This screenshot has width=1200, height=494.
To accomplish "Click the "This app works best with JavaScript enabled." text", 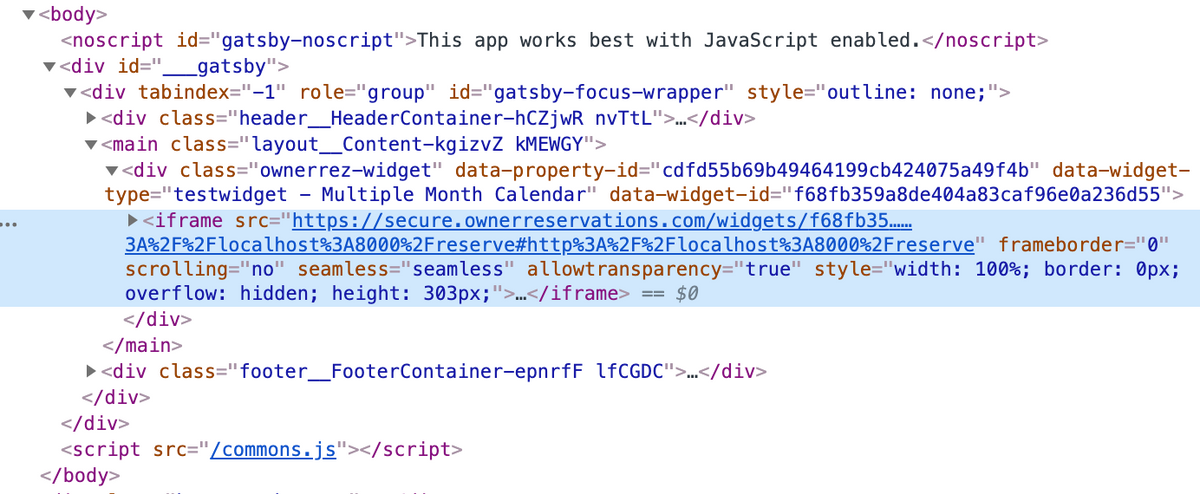I will pos(668,41).
